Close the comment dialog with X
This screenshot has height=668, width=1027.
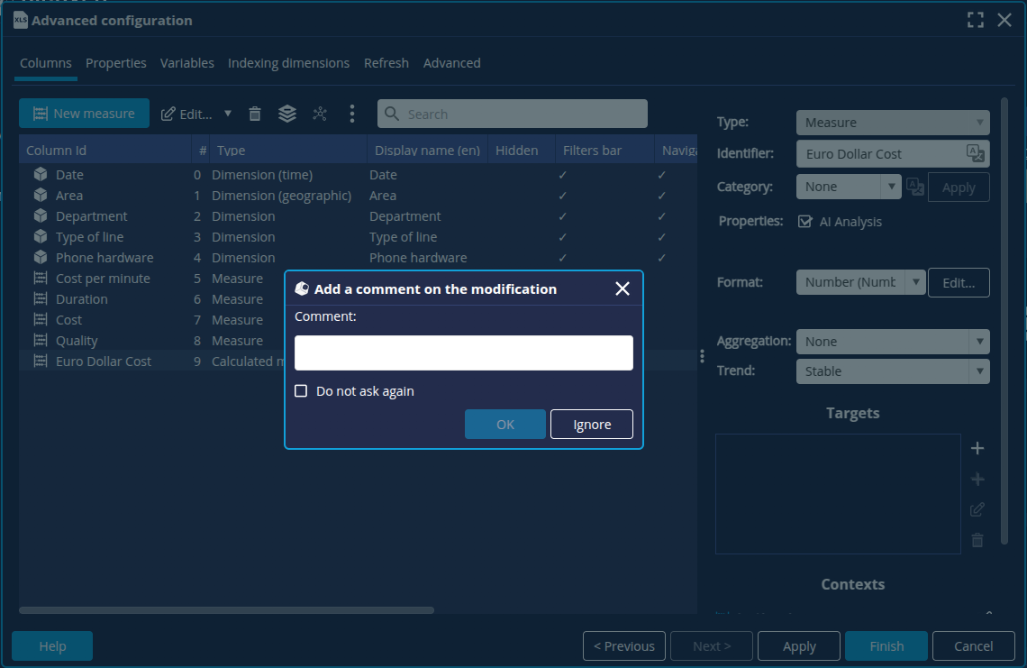[x=622, y=289]
